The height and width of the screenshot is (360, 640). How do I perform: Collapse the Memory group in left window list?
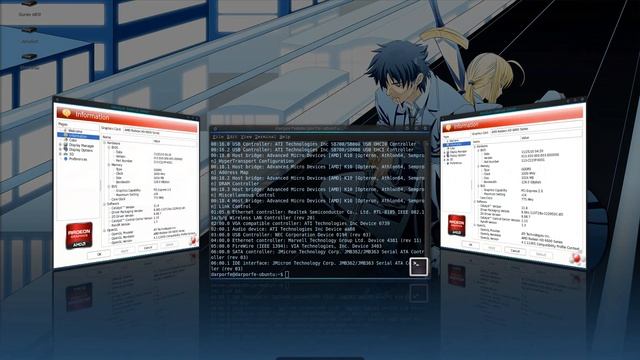[109, 165]
